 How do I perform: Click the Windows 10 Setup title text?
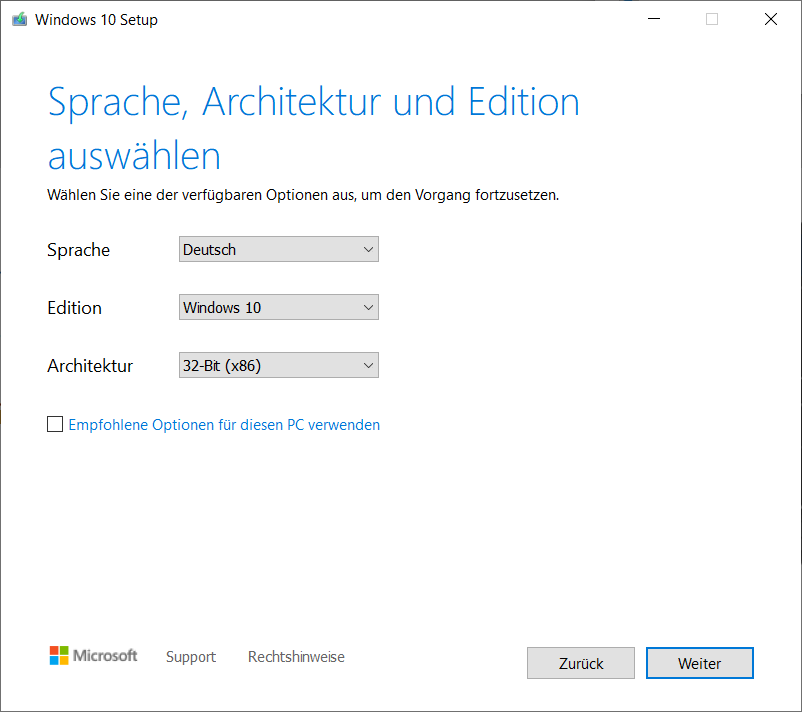click(96, 19)
